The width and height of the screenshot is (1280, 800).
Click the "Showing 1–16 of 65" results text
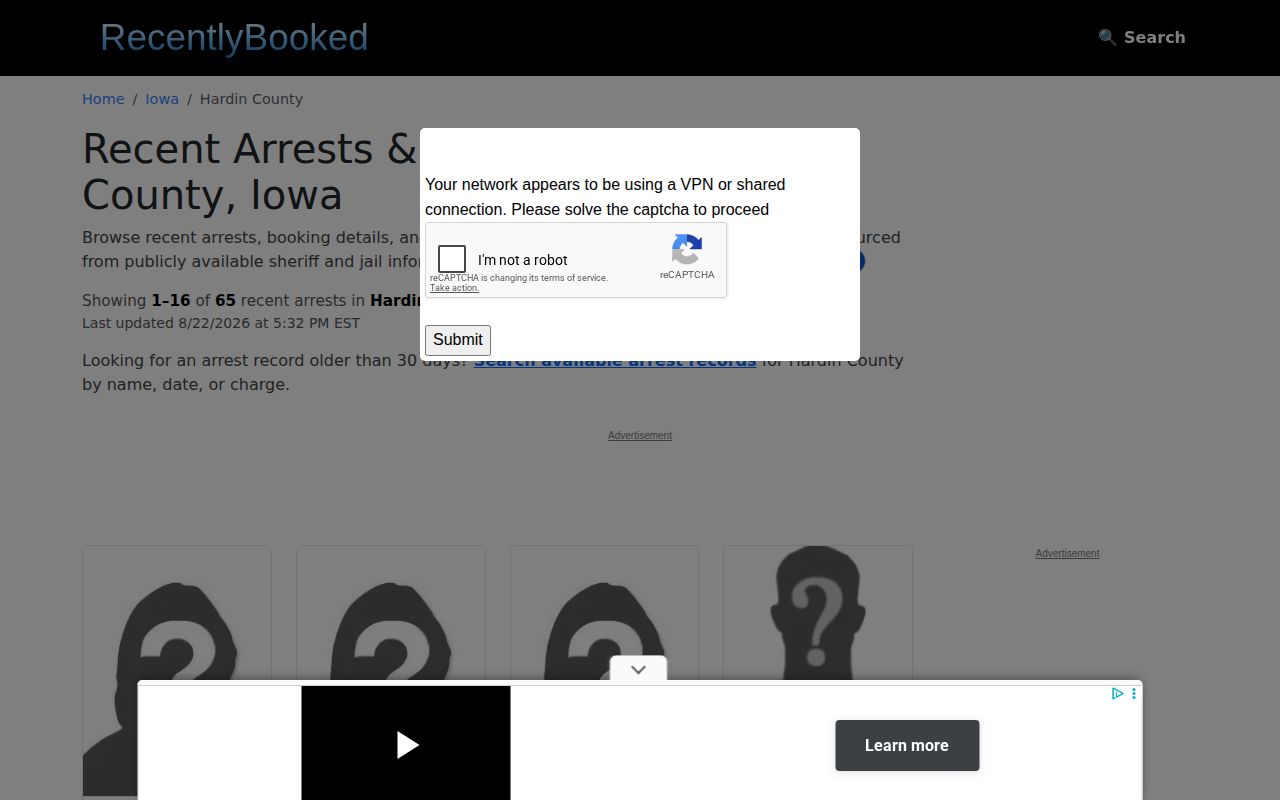click(x=252, y=300)
